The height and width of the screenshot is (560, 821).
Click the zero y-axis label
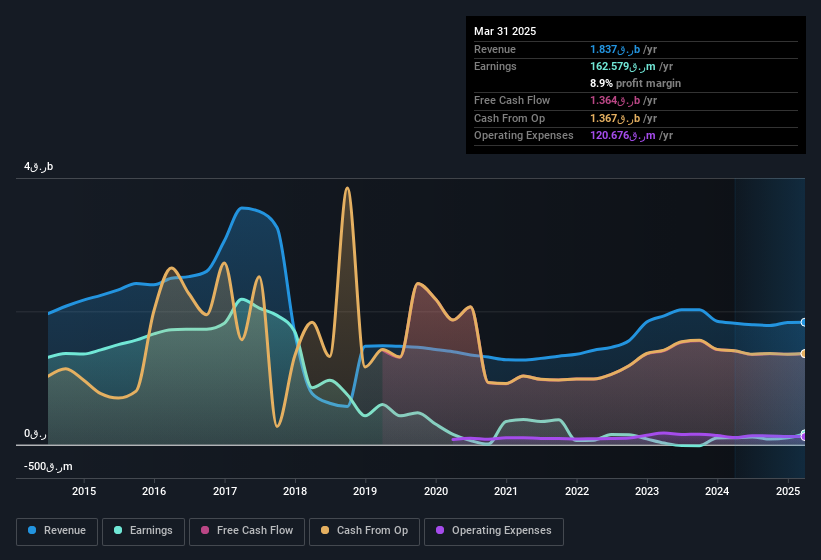[x=35, y=434]
